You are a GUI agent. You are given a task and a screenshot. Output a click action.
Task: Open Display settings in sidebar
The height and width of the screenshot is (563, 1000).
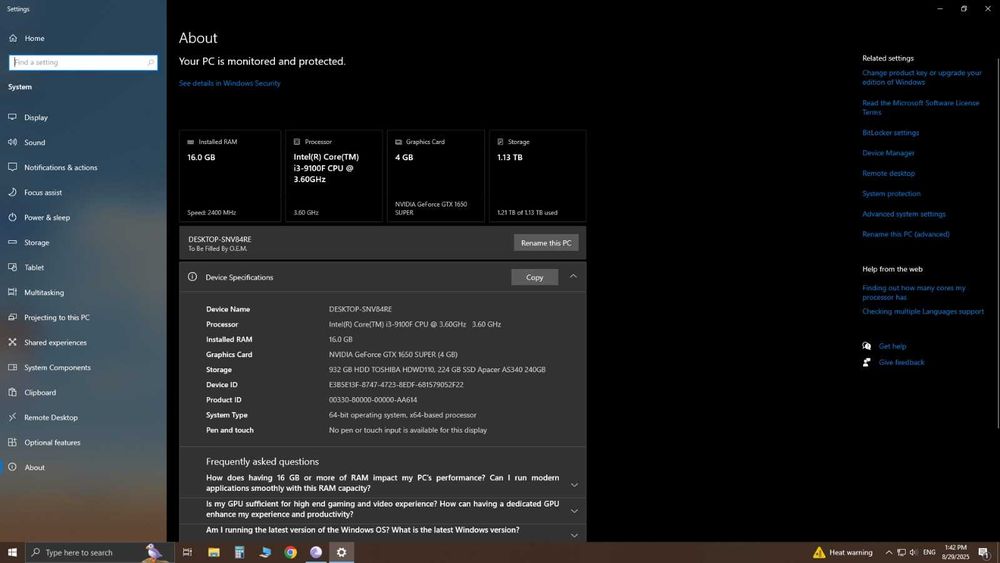[x=36, y=117]
